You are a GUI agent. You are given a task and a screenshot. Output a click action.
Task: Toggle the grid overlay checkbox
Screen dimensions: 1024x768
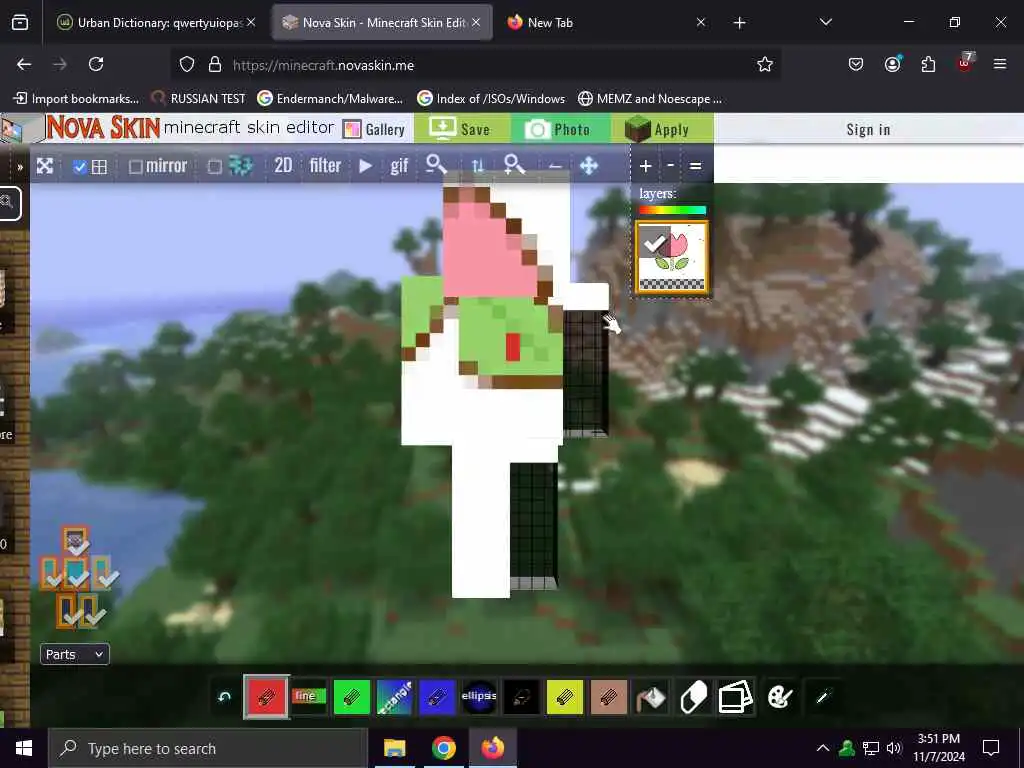pos(80,167)
